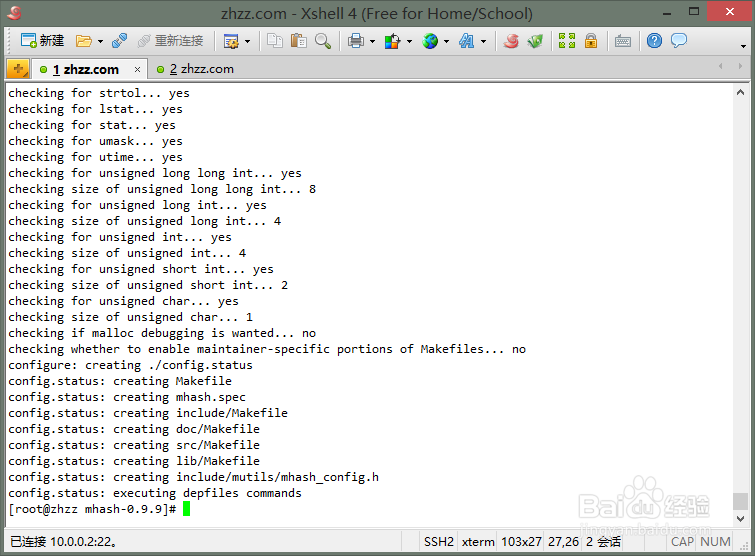Expand the Print dropdown arrow
The image size is (755, 556).
click(x=372, y=42)
